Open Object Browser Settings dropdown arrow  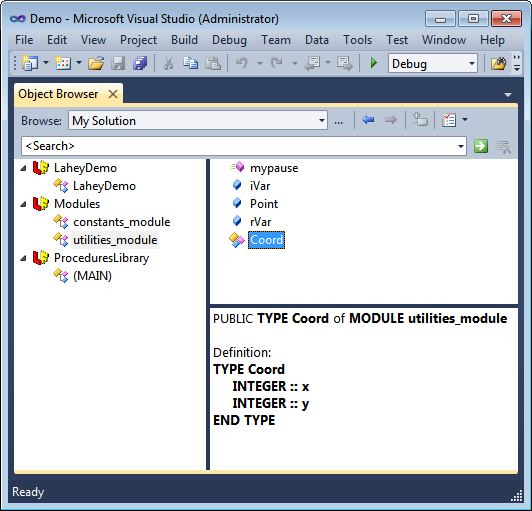point(465,119)
